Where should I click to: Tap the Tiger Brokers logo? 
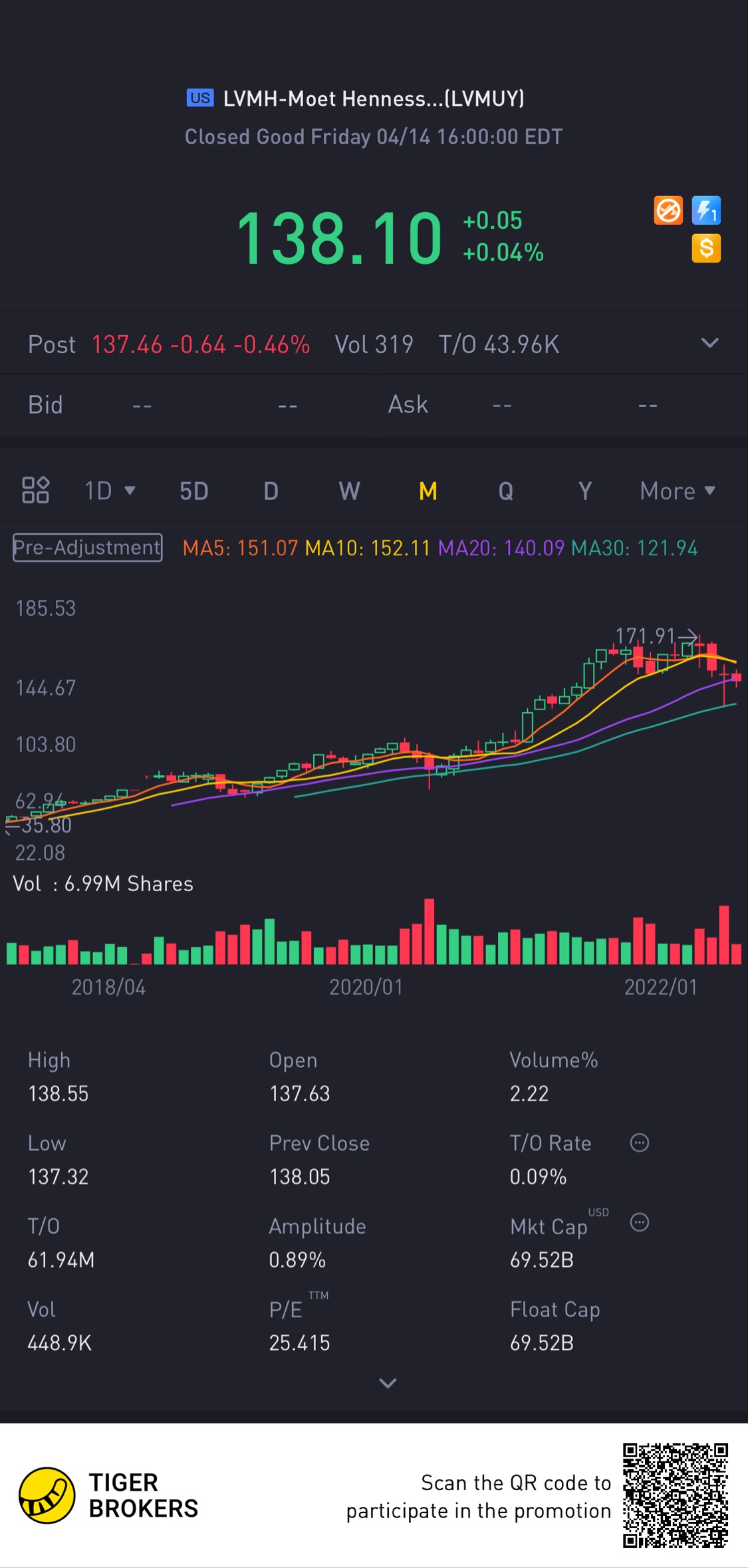(x=47, y=1496)
